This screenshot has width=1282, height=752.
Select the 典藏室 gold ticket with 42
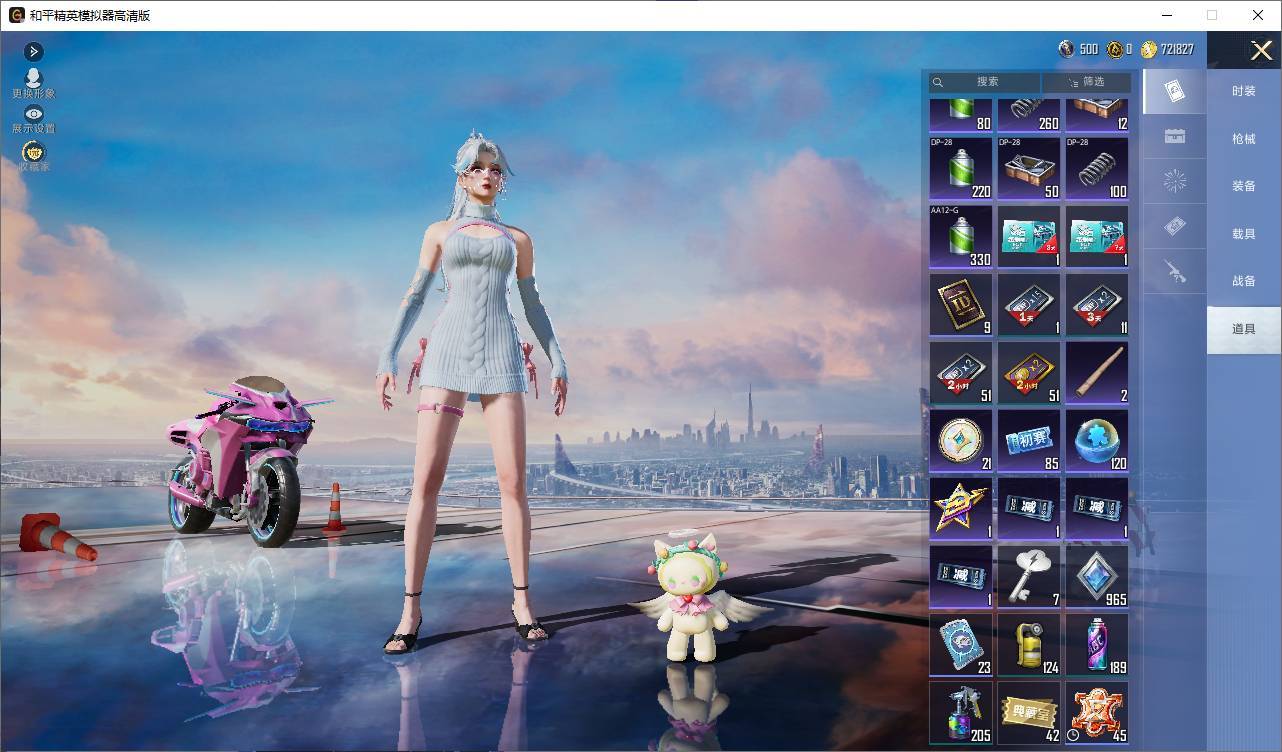point(1029,712)
